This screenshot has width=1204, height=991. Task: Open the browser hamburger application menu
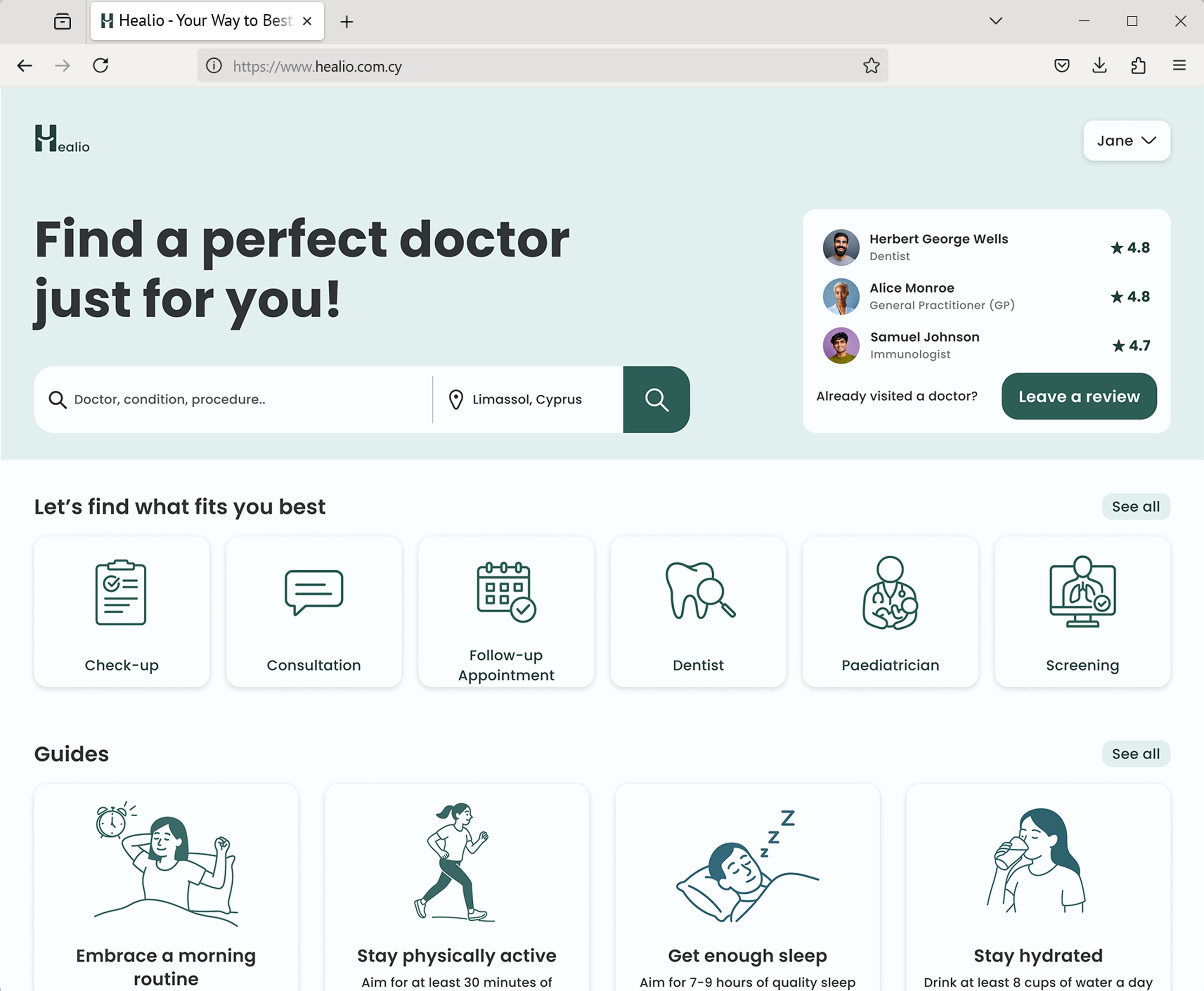click(1179, 66)
